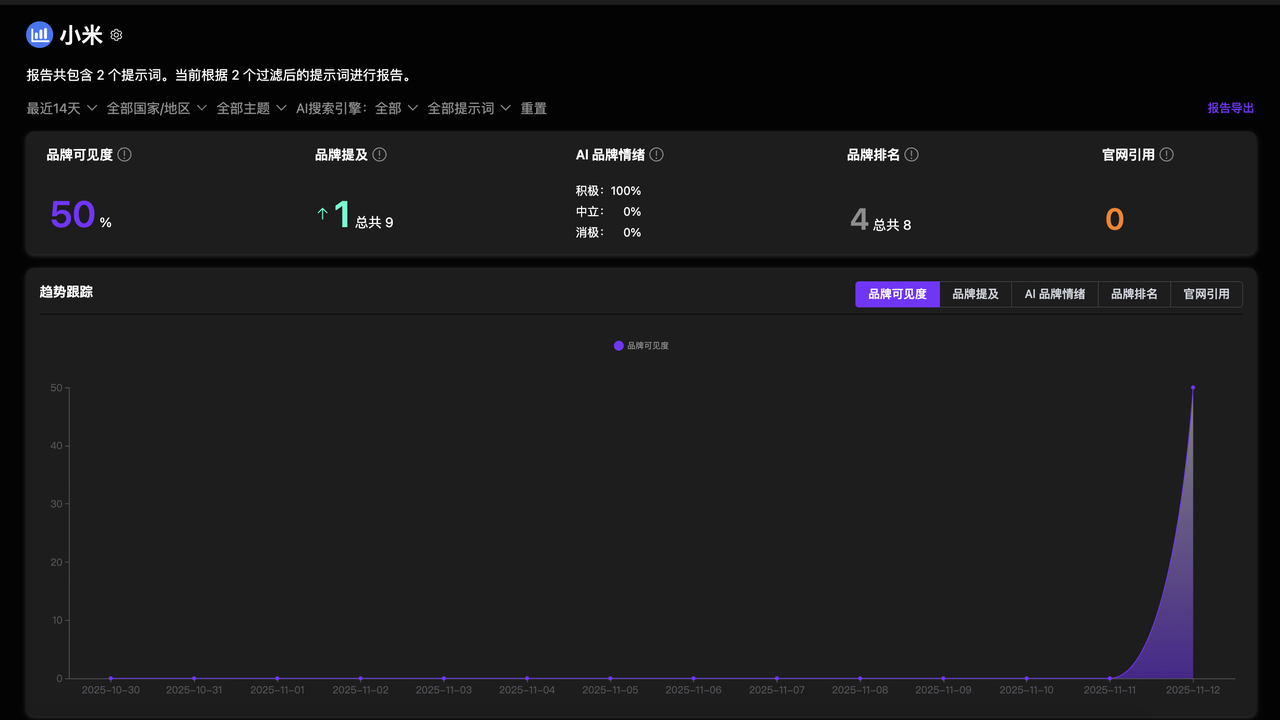Click the chart data point on 2025-11-12
Viewport: 1280px width, 720px height.
pyautogui.click(x=1192, y=388)
